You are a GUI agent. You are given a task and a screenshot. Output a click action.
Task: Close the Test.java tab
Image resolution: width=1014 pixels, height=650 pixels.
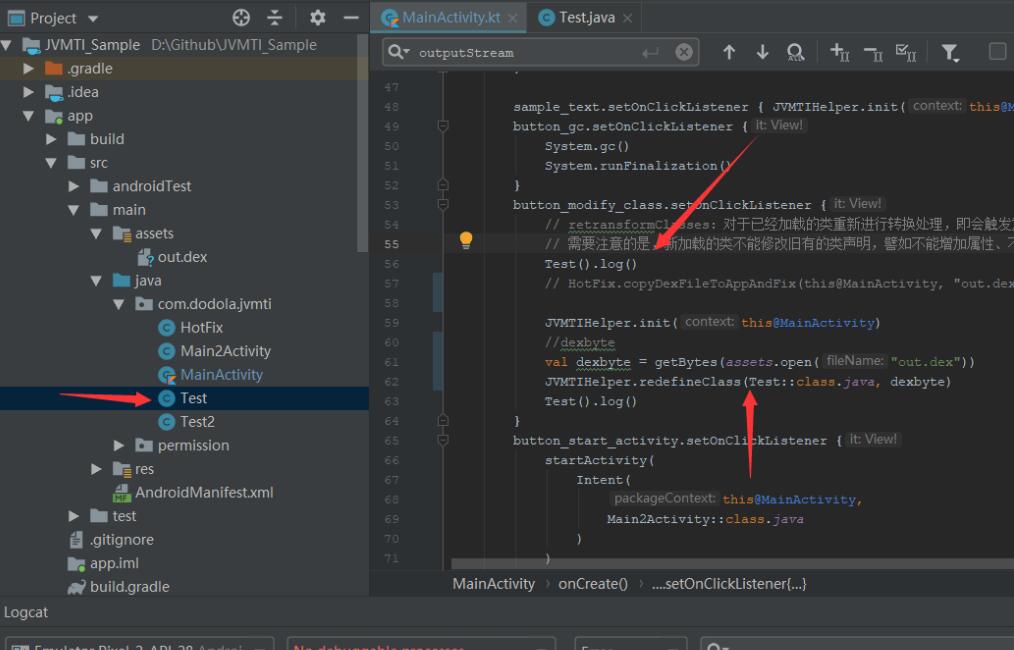click(627, 18)
